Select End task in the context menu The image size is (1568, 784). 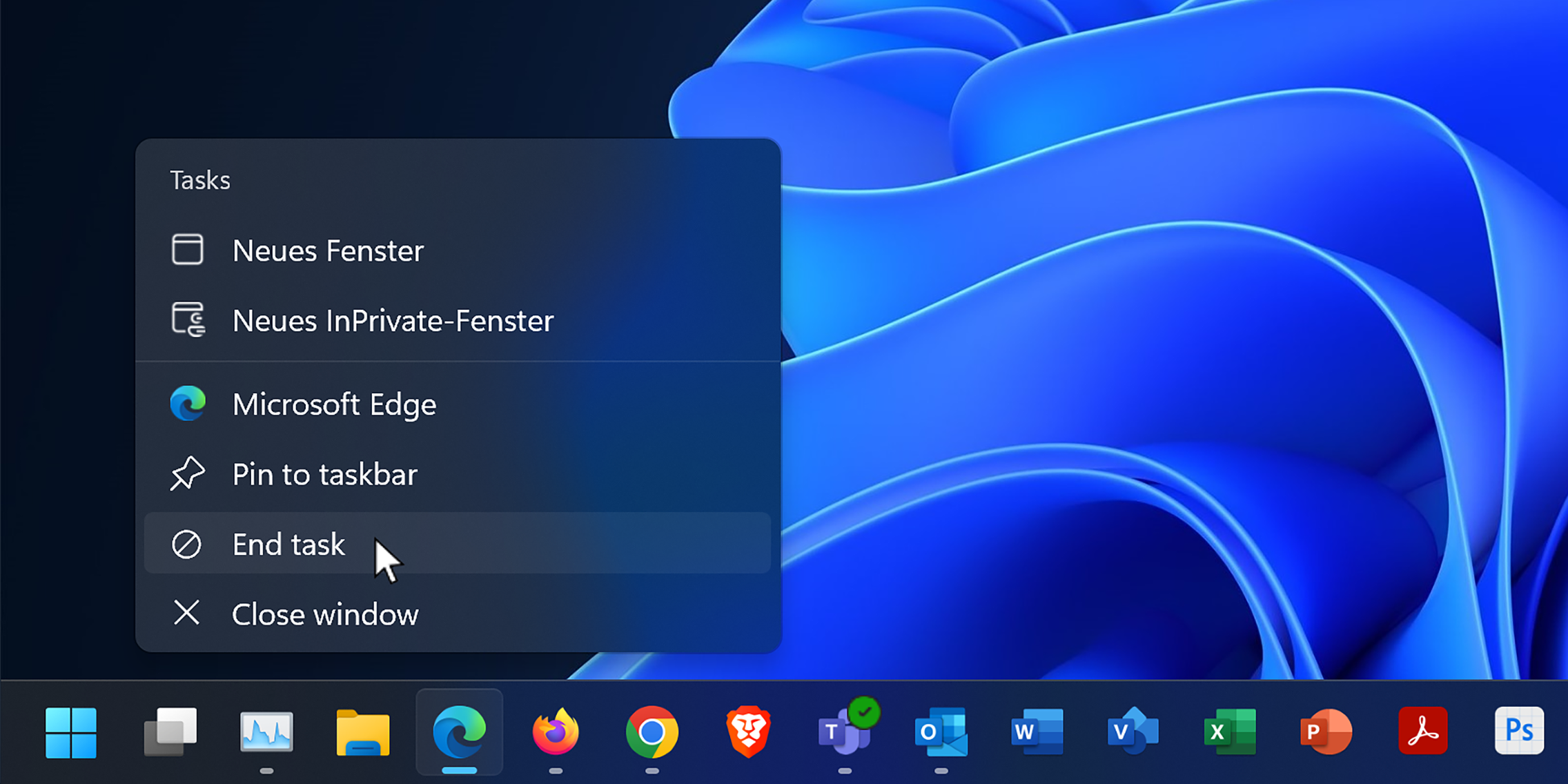click(x=288, y=545)
